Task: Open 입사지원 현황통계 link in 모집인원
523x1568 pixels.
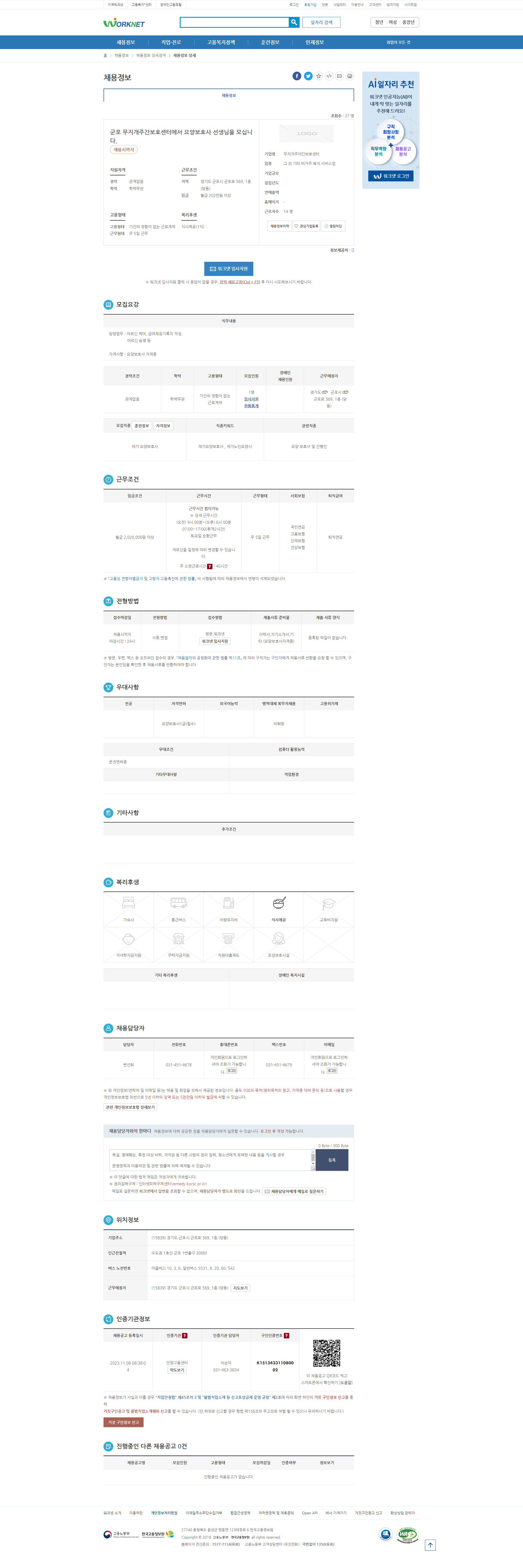Action: [251, 402]
